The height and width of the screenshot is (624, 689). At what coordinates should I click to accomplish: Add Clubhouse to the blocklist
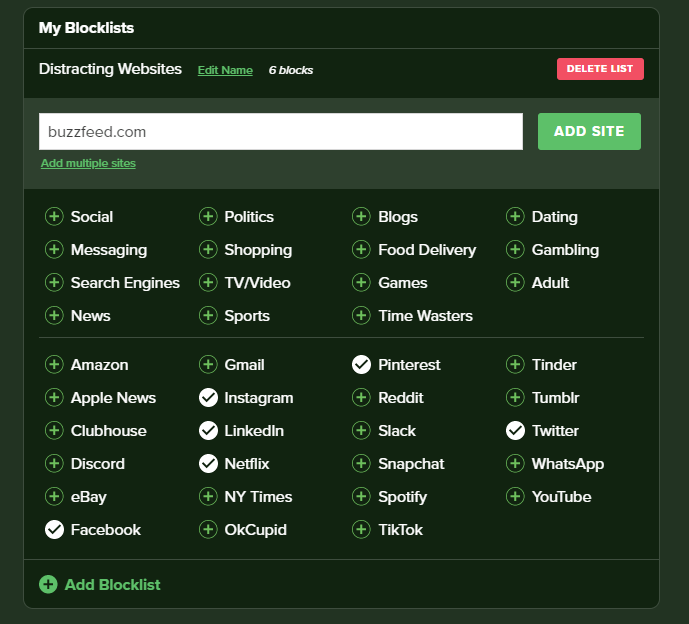[x=54, y=431]
